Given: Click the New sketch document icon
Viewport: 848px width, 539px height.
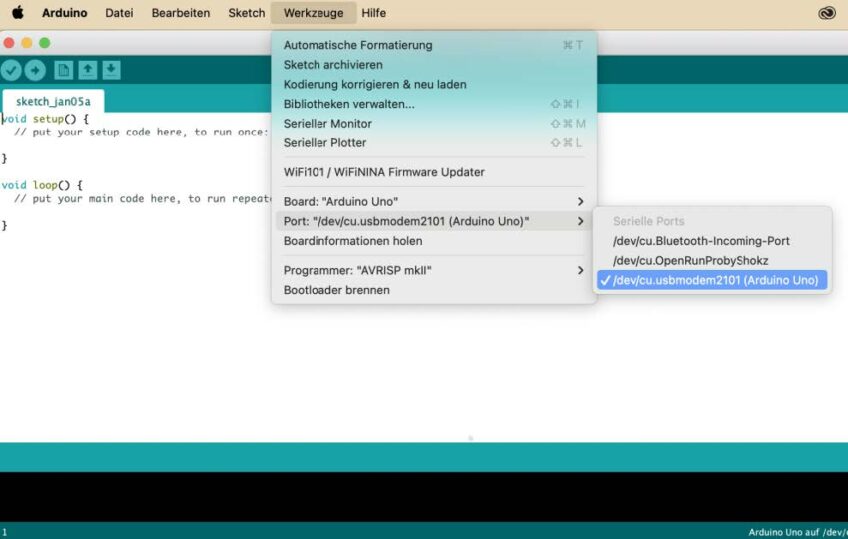Looking at the screenshot, I should [x=63, y=70].
